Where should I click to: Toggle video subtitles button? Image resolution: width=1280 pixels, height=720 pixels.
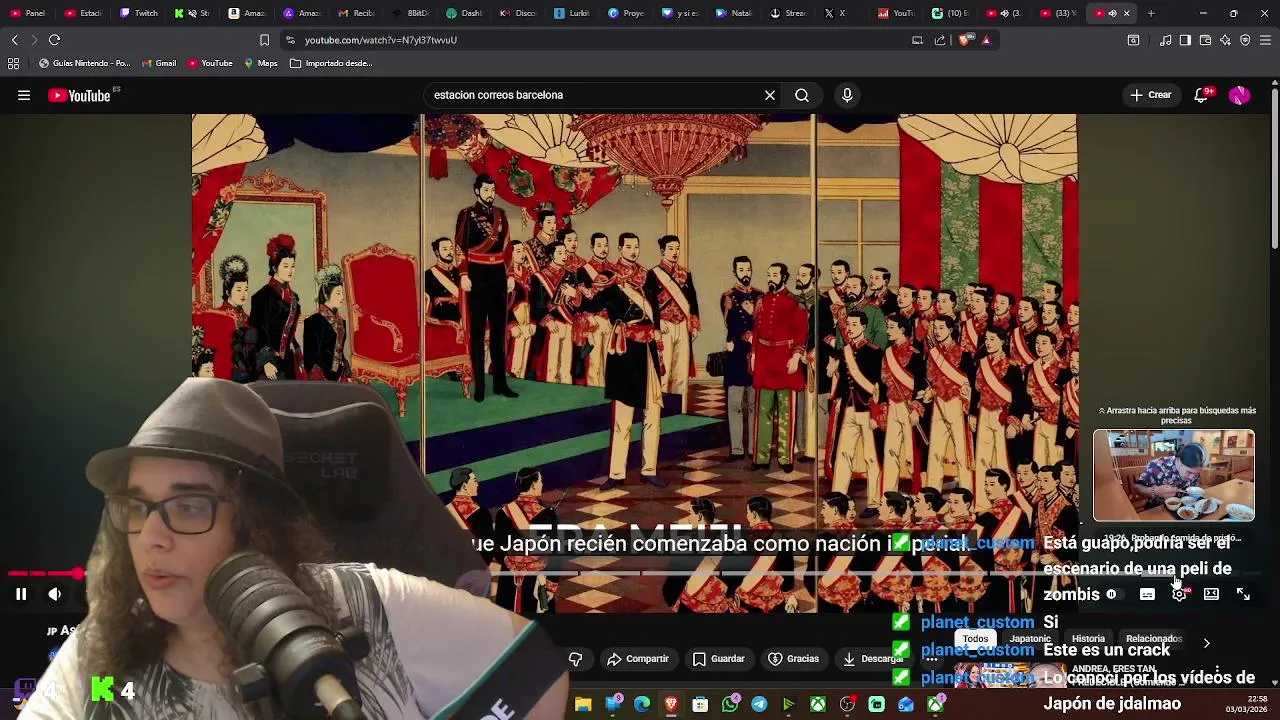pyautogui.click(x=1147, y=594)
